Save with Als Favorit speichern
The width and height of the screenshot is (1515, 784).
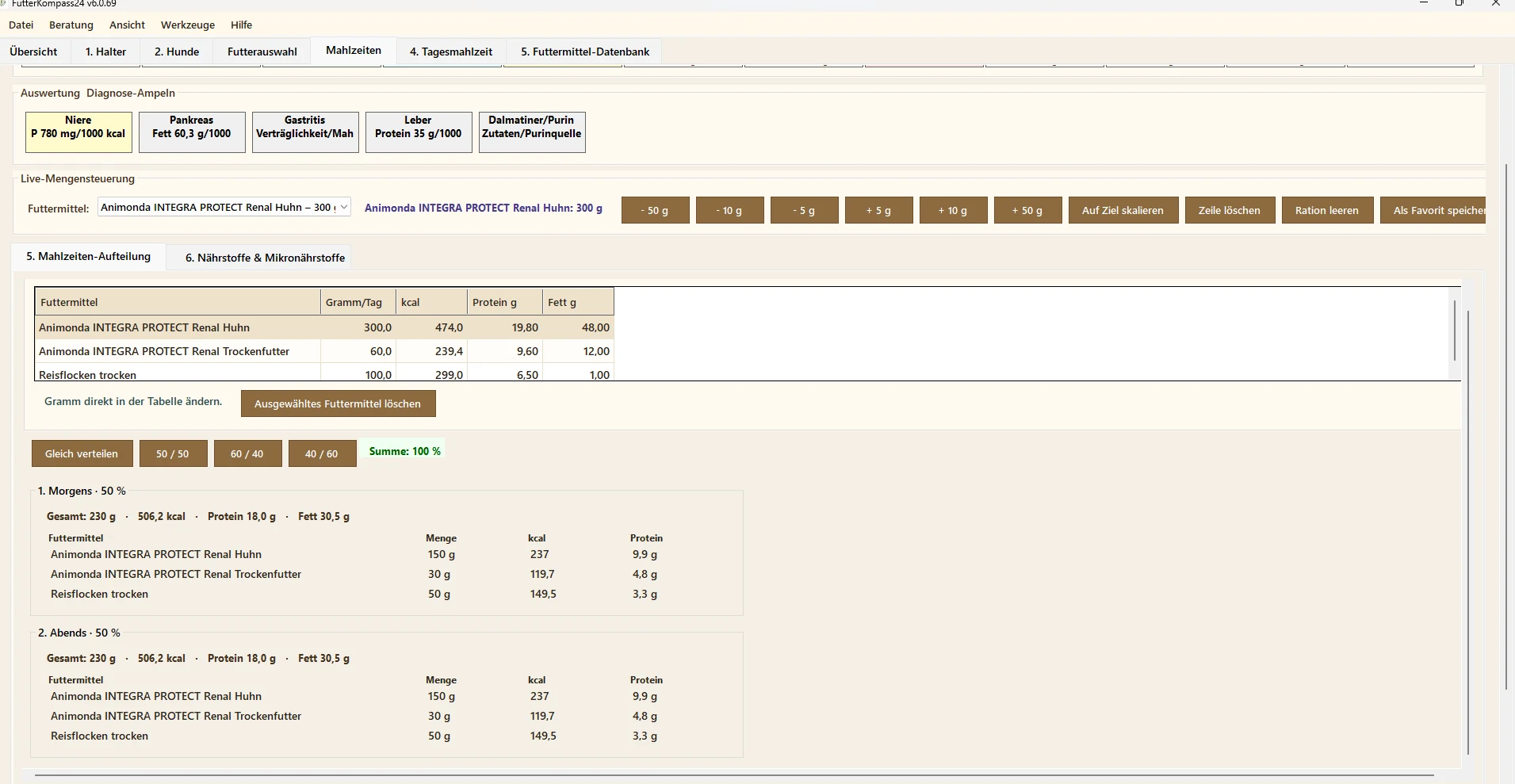click(1433, 211)
